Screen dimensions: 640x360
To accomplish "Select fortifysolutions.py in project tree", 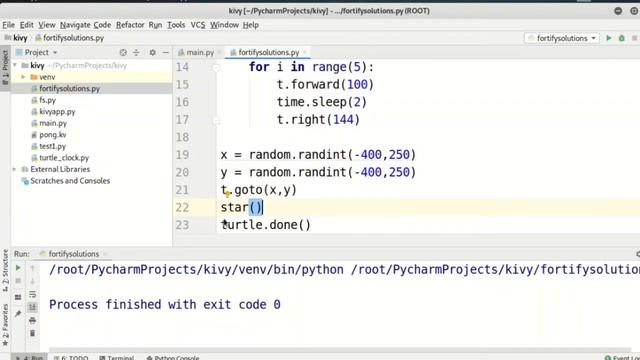I will 69,89.
